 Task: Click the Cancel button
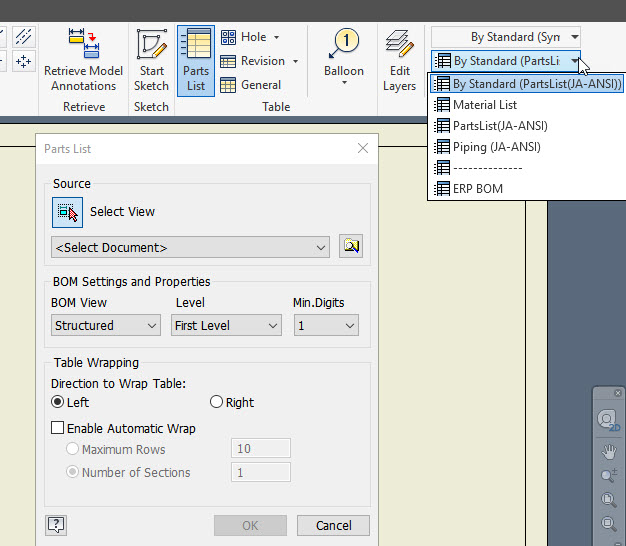click(x=333, y=525)
